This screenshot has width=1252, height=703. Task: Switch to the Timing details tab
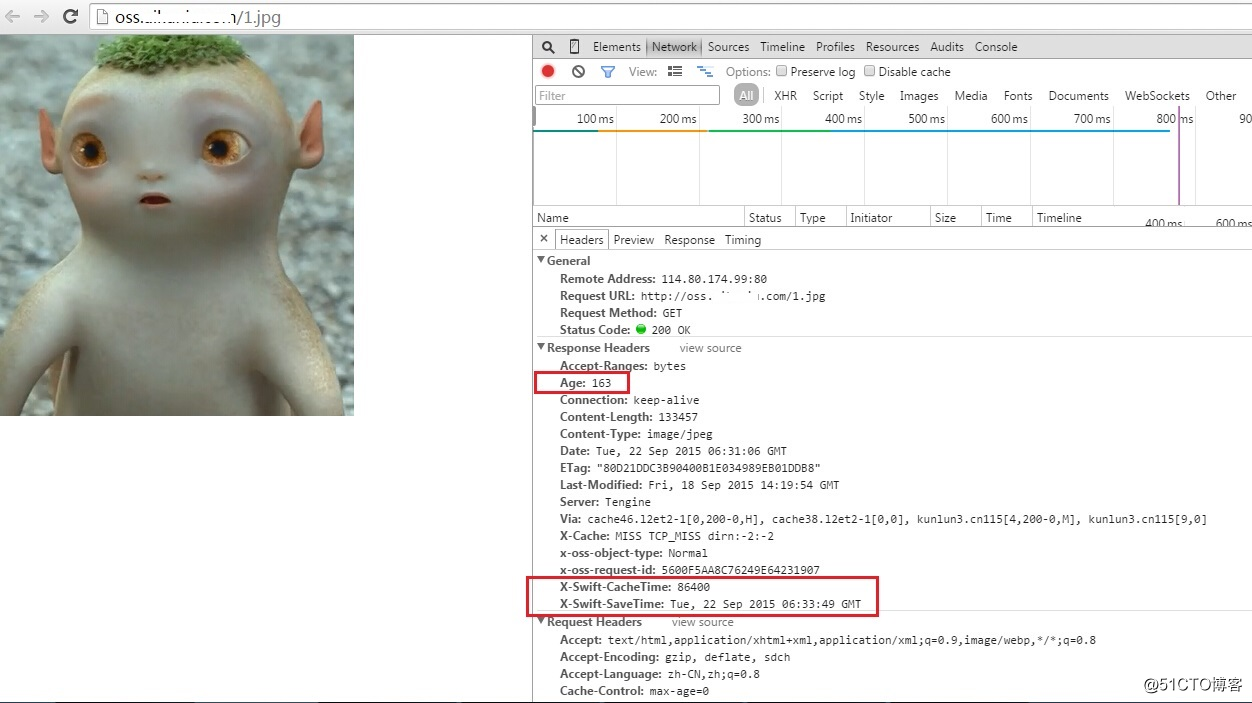click(x=742, y=240)
